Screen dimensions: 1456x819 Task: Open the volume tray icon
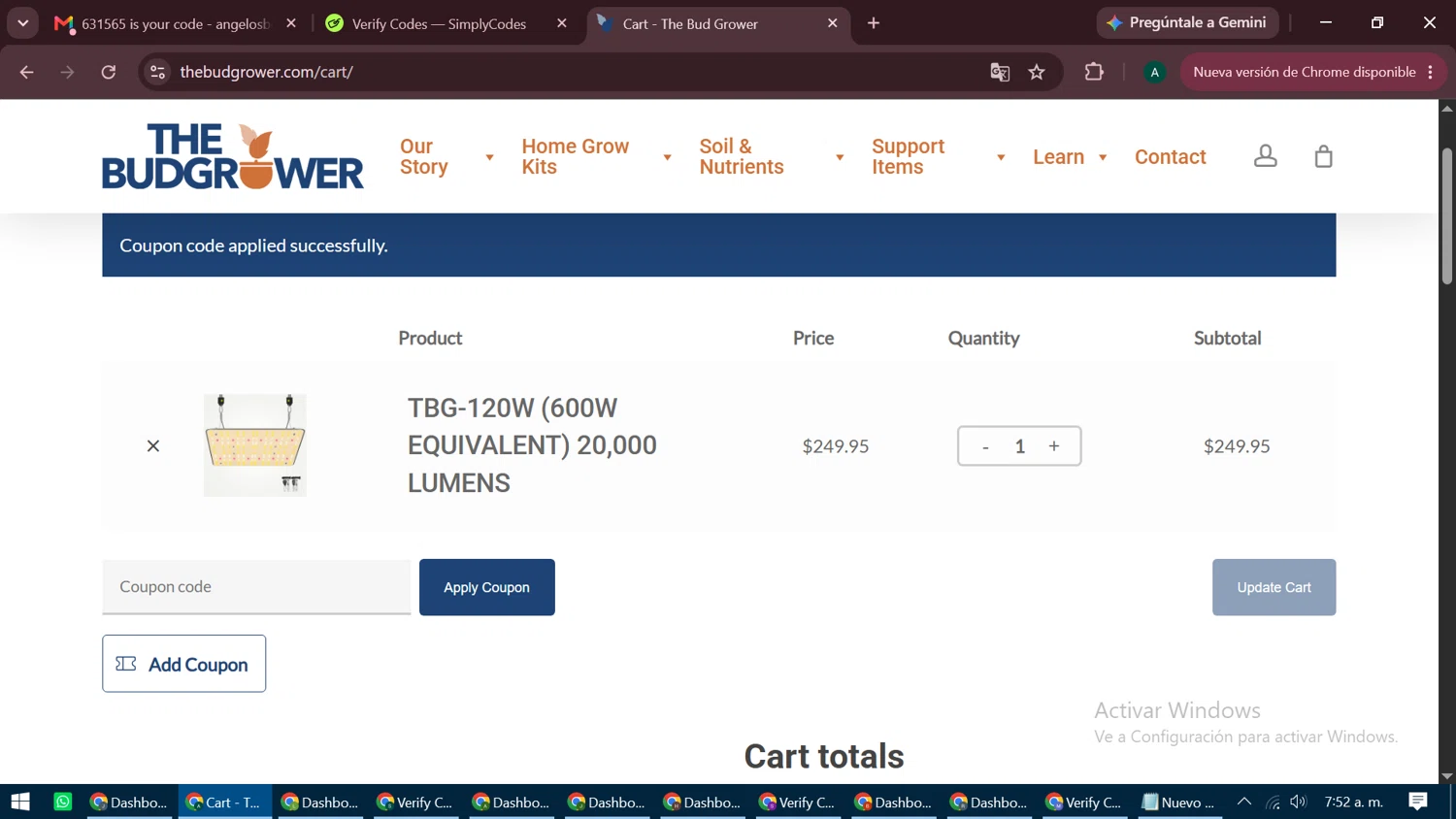[1299, 802]
